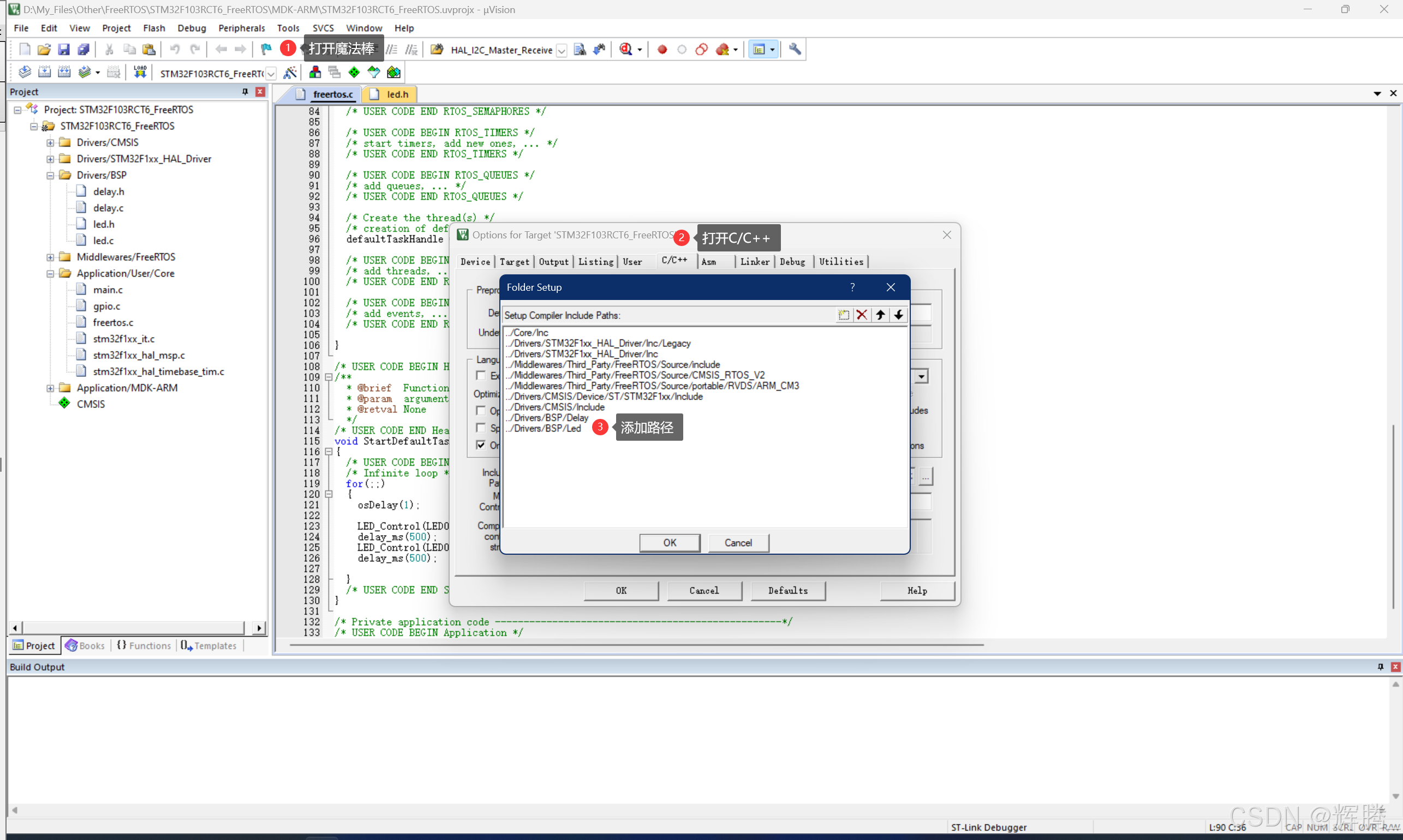Delete selected include path with red X
1403x840 pixels.
[x=862, y=315]
